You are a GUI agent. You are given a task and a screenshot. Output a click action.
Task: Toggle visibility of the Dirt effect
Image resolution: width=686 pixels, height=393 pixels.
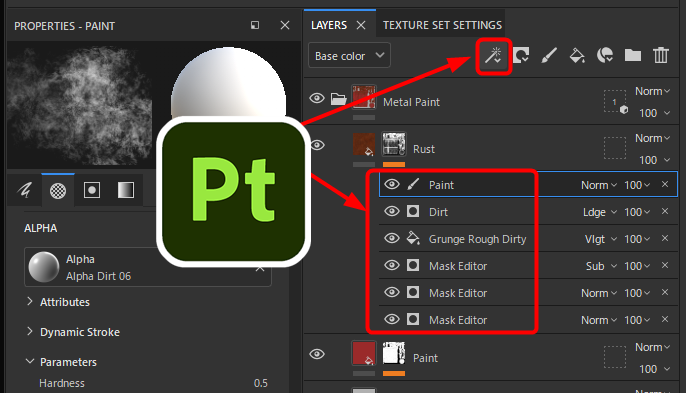[392, 212]
